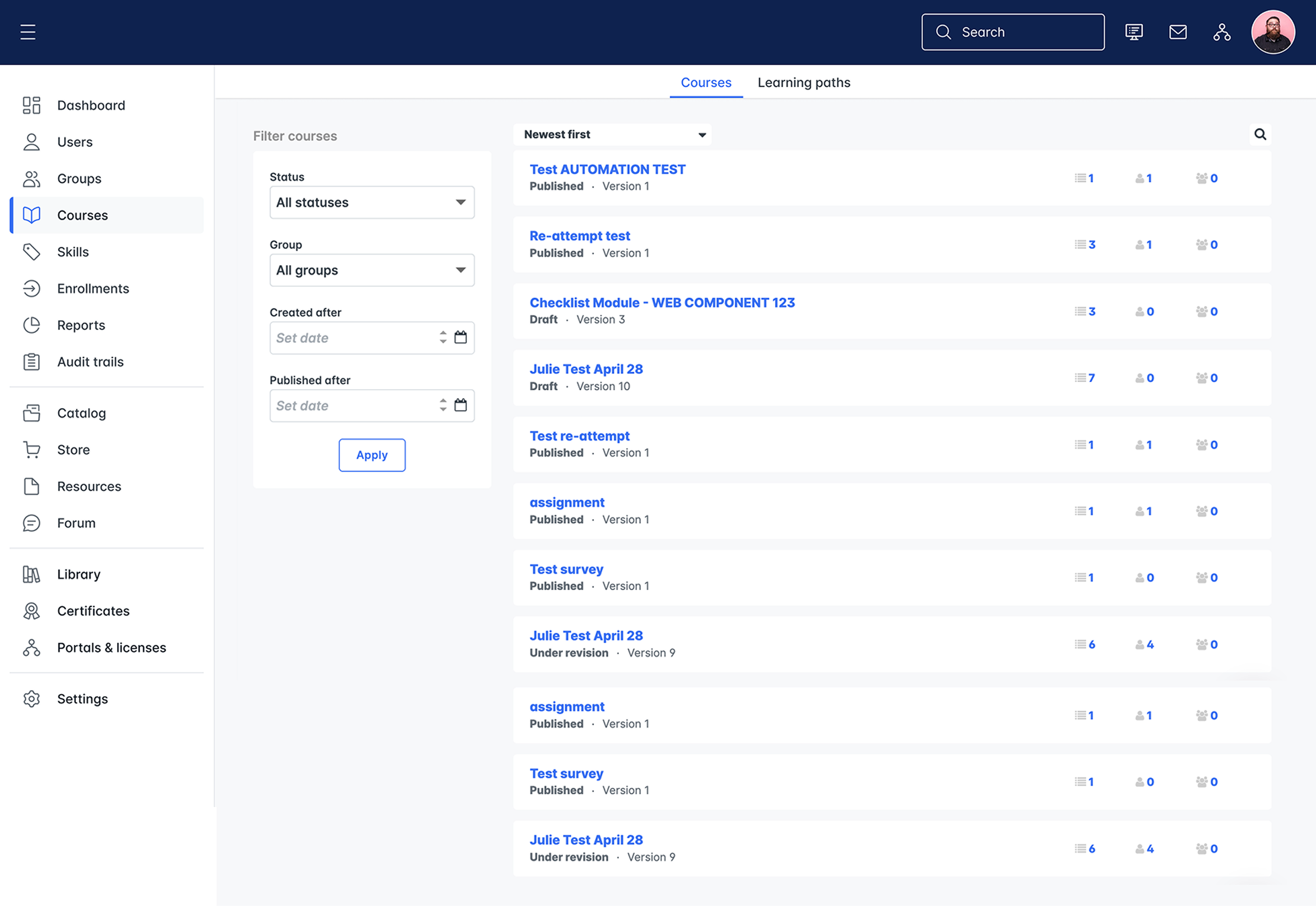The height and width of the screenshot is (906, 1316).
Task: Click module count of Test AUTOMATION TEST
Action: (1084, 178)
